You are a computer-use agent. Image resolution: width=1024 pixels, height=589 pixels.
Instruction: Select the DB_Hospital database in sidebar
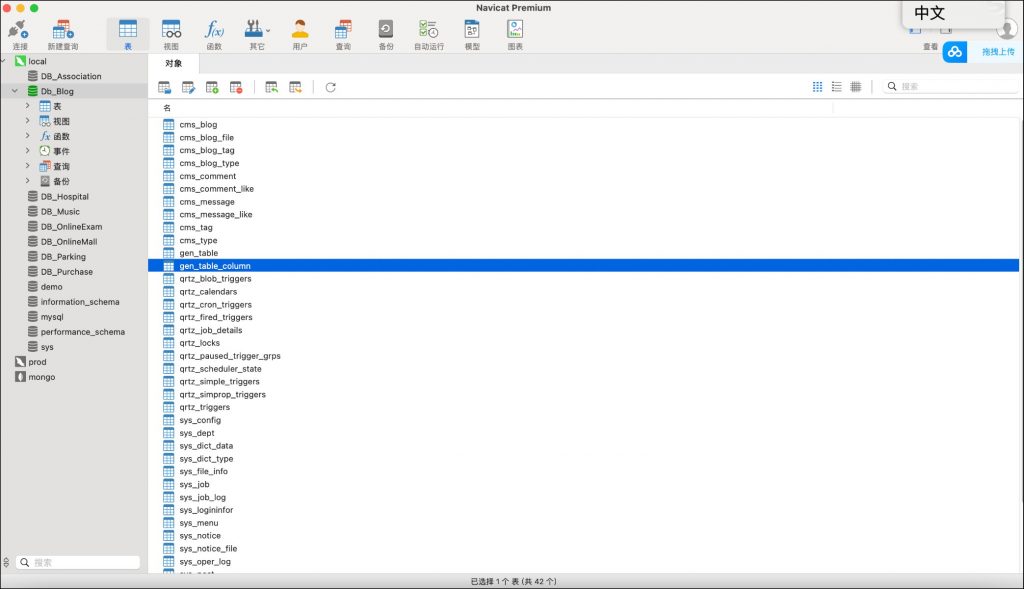[x=64, y=197]
